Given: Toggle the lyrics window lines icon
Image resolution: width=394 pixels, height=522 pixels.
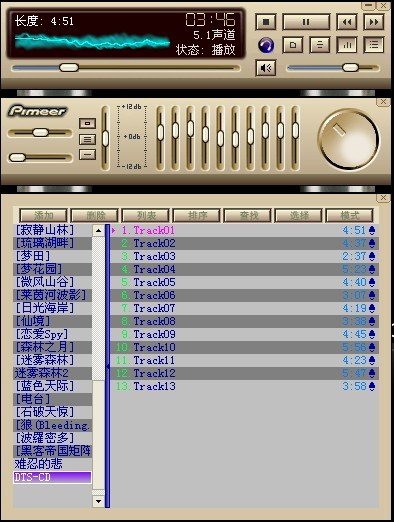Looking at the screenshot, I should tap(320, 45).
